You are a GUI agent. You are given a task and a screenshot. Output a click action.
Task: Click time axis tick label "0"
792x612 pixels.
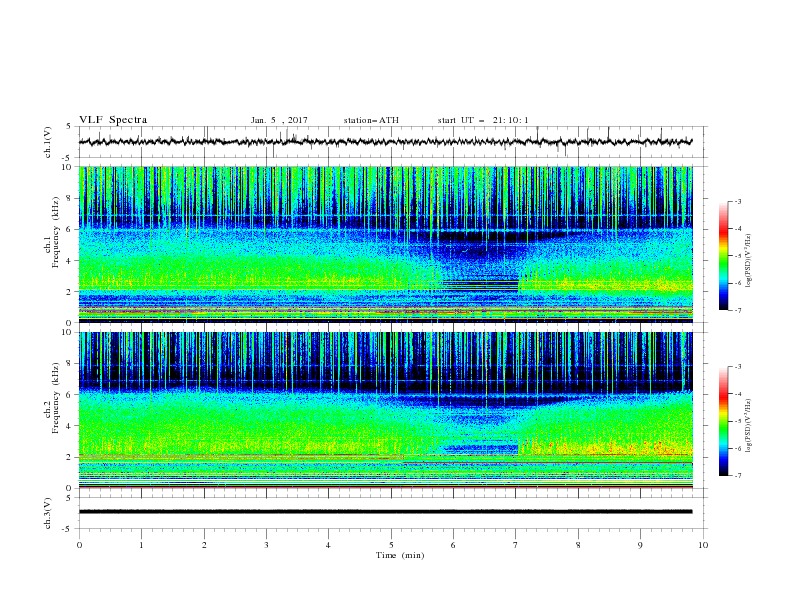pyautogui.click(x=79, y=545)
